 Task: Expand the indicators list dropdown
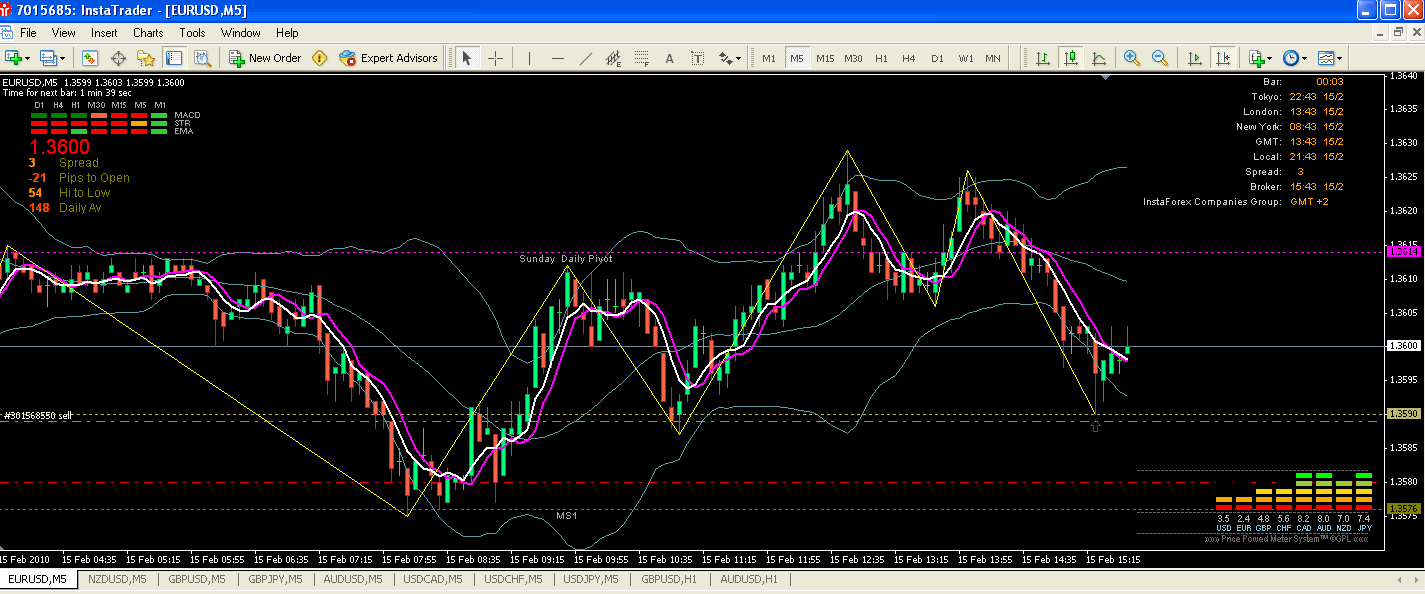click(x=1269, y=58)
